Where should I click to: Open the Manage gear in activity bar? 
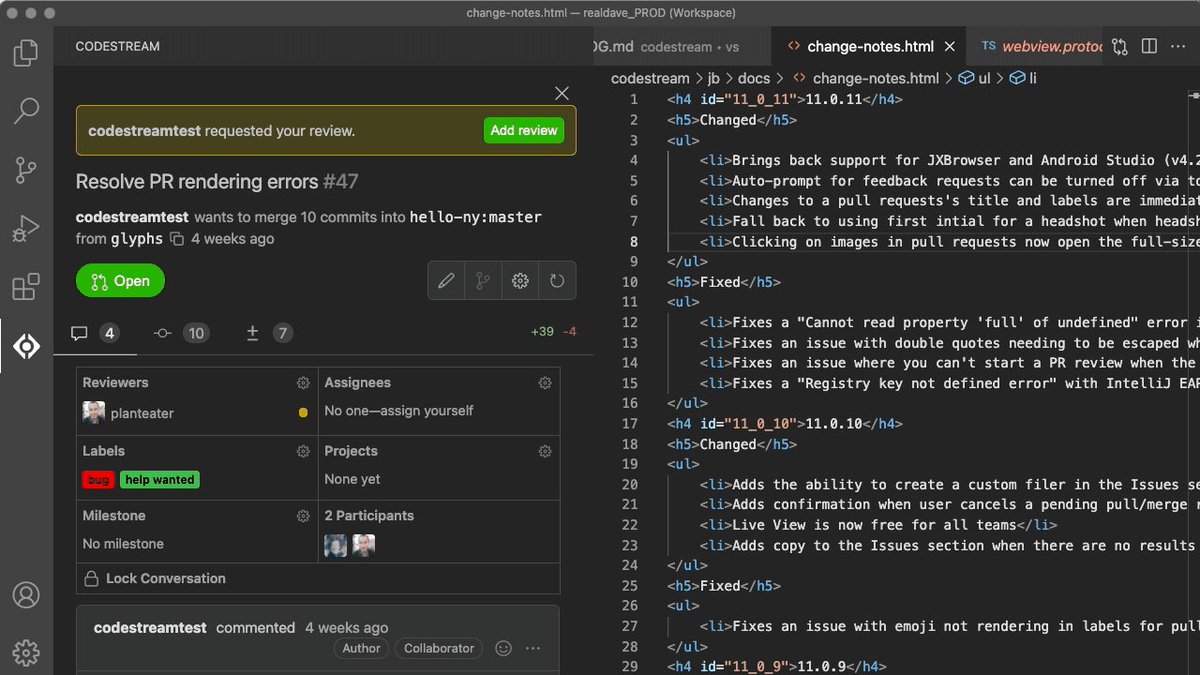pos(26,652)
